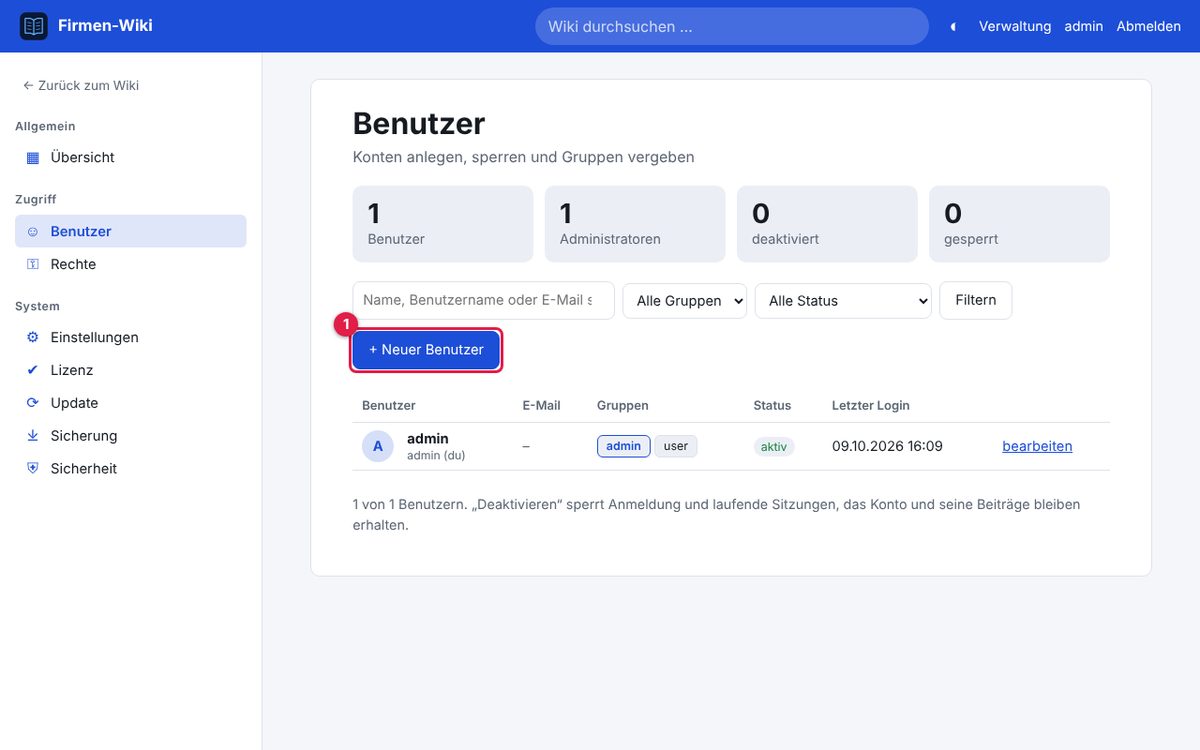Open the admin profile link in header
Viewport: 1200px width, 750px height.
[1084, 27]
